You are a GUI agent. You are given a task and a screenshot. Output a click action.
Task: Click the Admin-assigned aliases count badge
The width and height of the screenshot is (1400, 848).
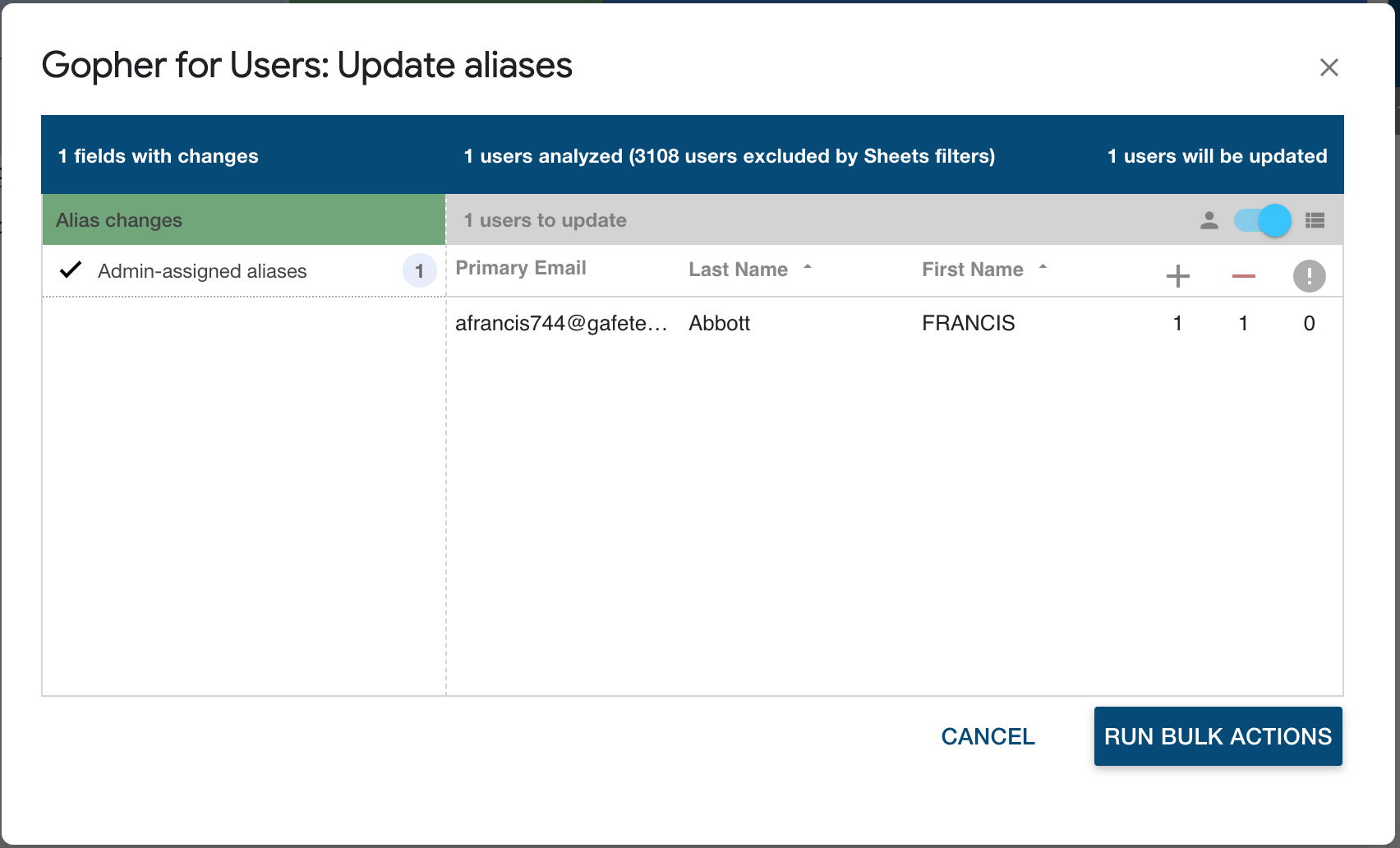tap(419, 270)
